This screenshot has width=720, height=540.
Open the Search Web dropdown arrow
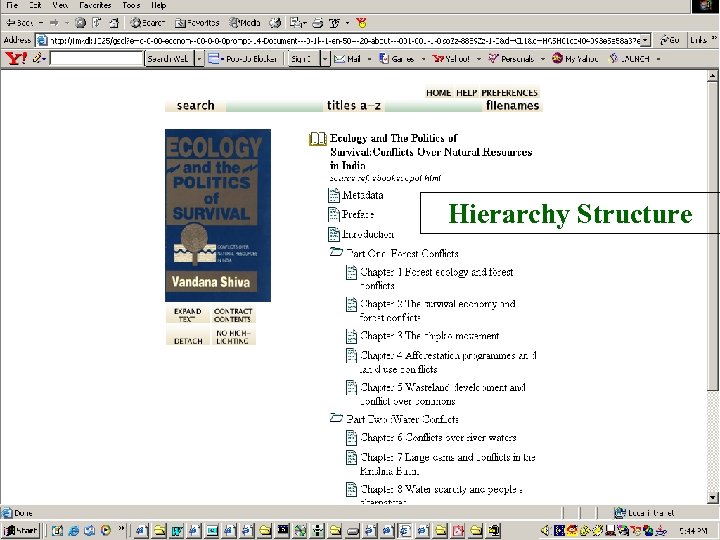tap(199, 58)
